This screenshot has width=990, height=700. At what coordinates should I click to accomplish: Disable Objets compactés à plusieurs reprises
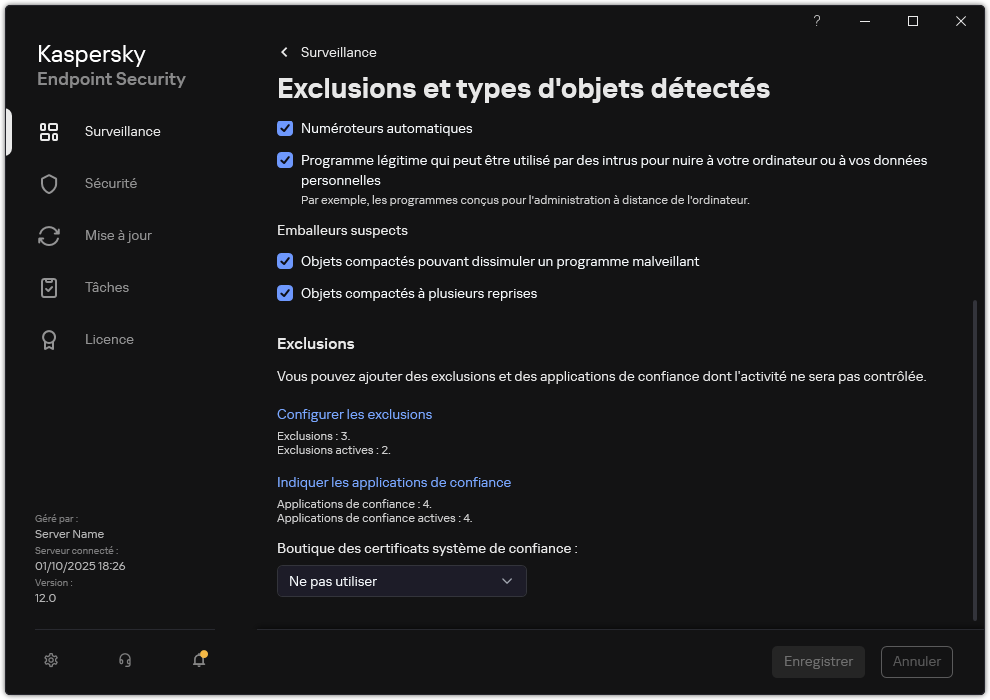[x=285, y=293]
